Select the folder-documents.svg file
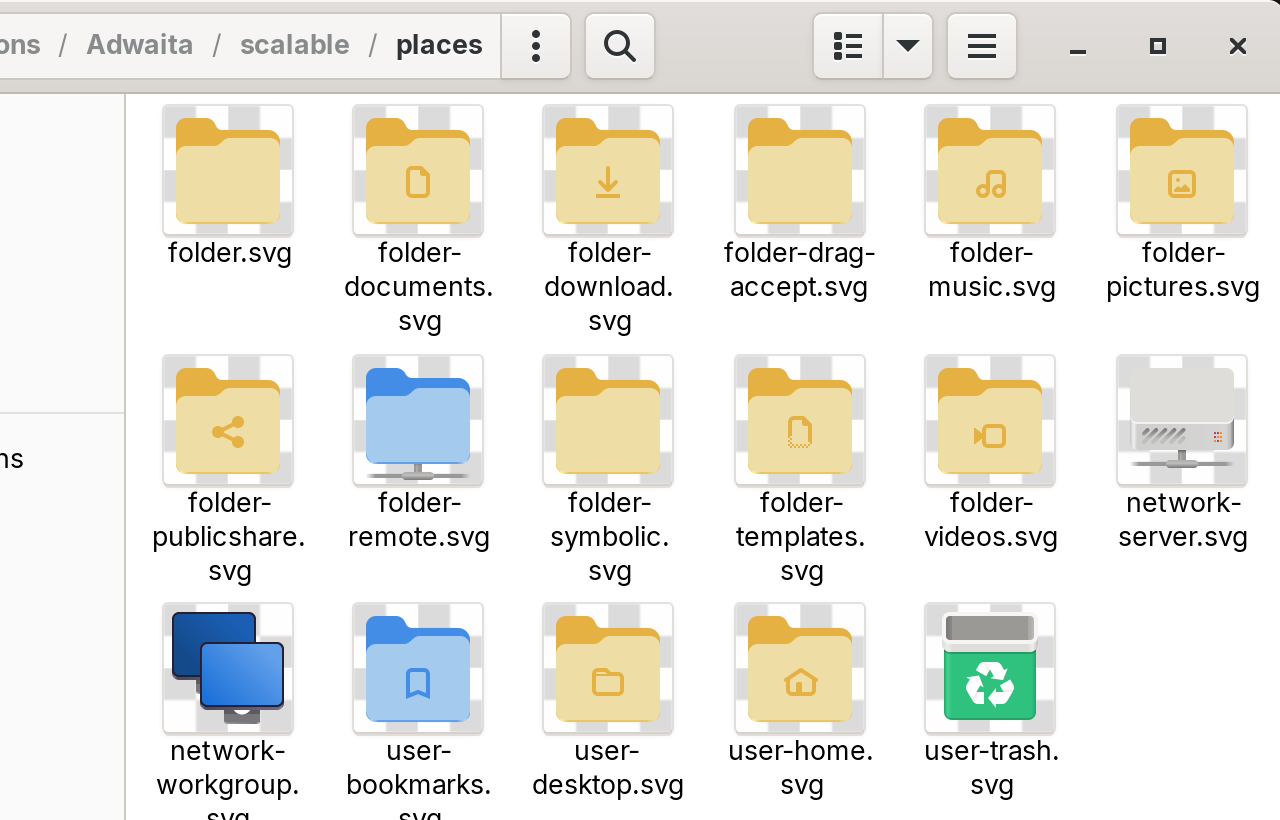The height and width of the screenshot is (820, 1280). click(418, 171)
